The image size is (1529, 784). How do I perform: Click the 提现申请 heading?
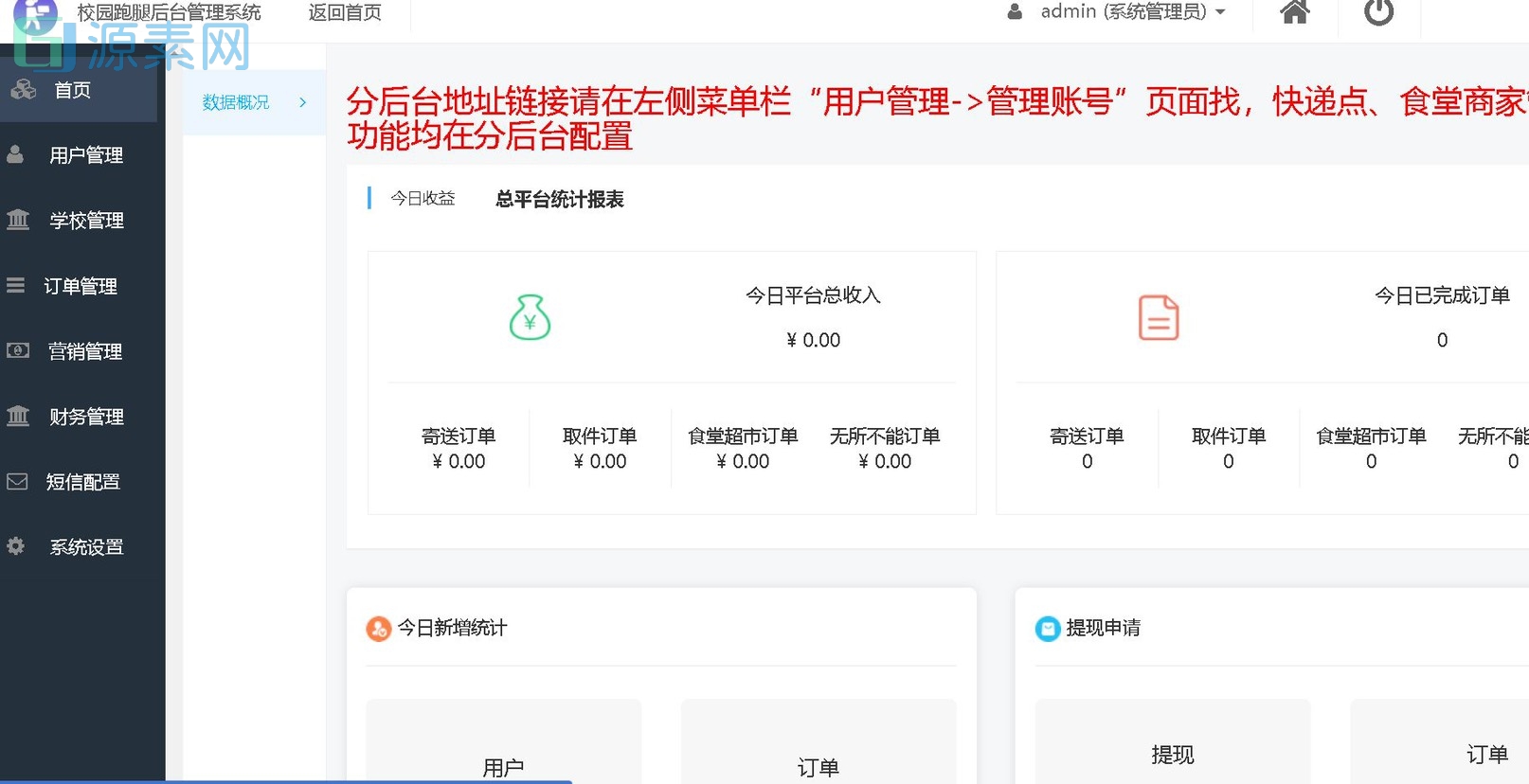(1104, 628)
